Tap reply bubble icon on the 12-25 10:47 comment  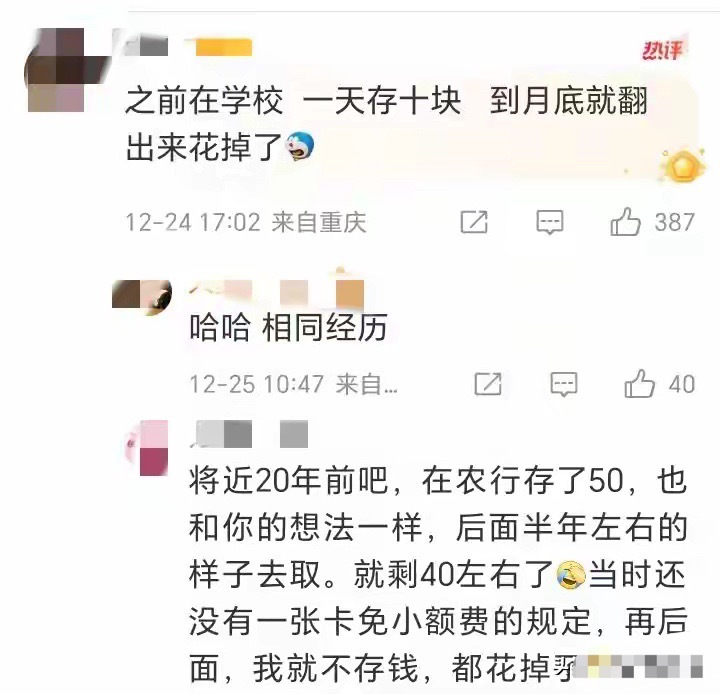(x=564, y=384)
